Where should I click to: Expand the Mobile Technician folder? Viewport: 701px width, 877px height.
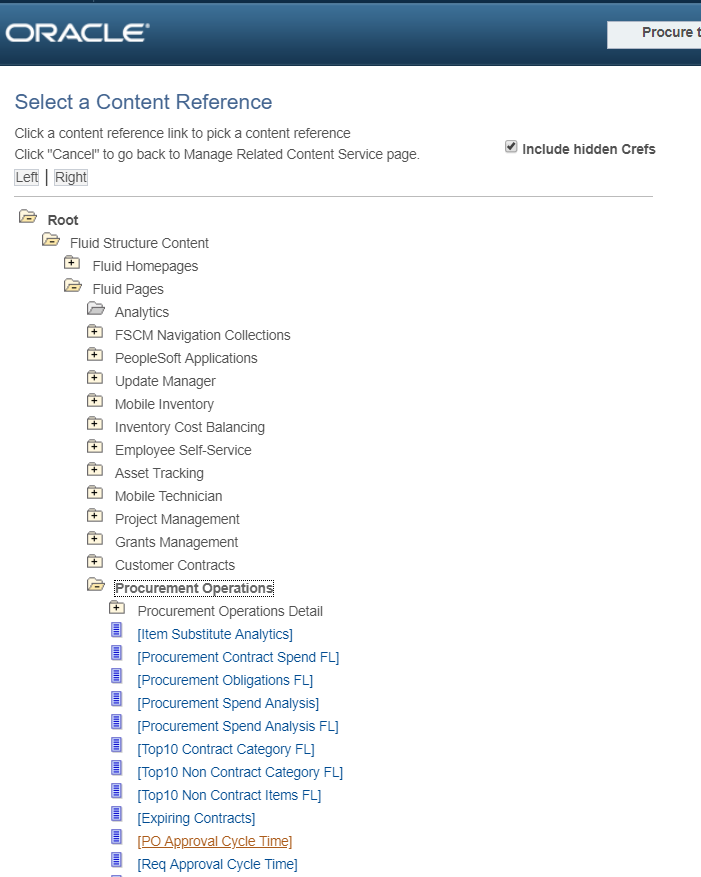[x=95, y=492]
